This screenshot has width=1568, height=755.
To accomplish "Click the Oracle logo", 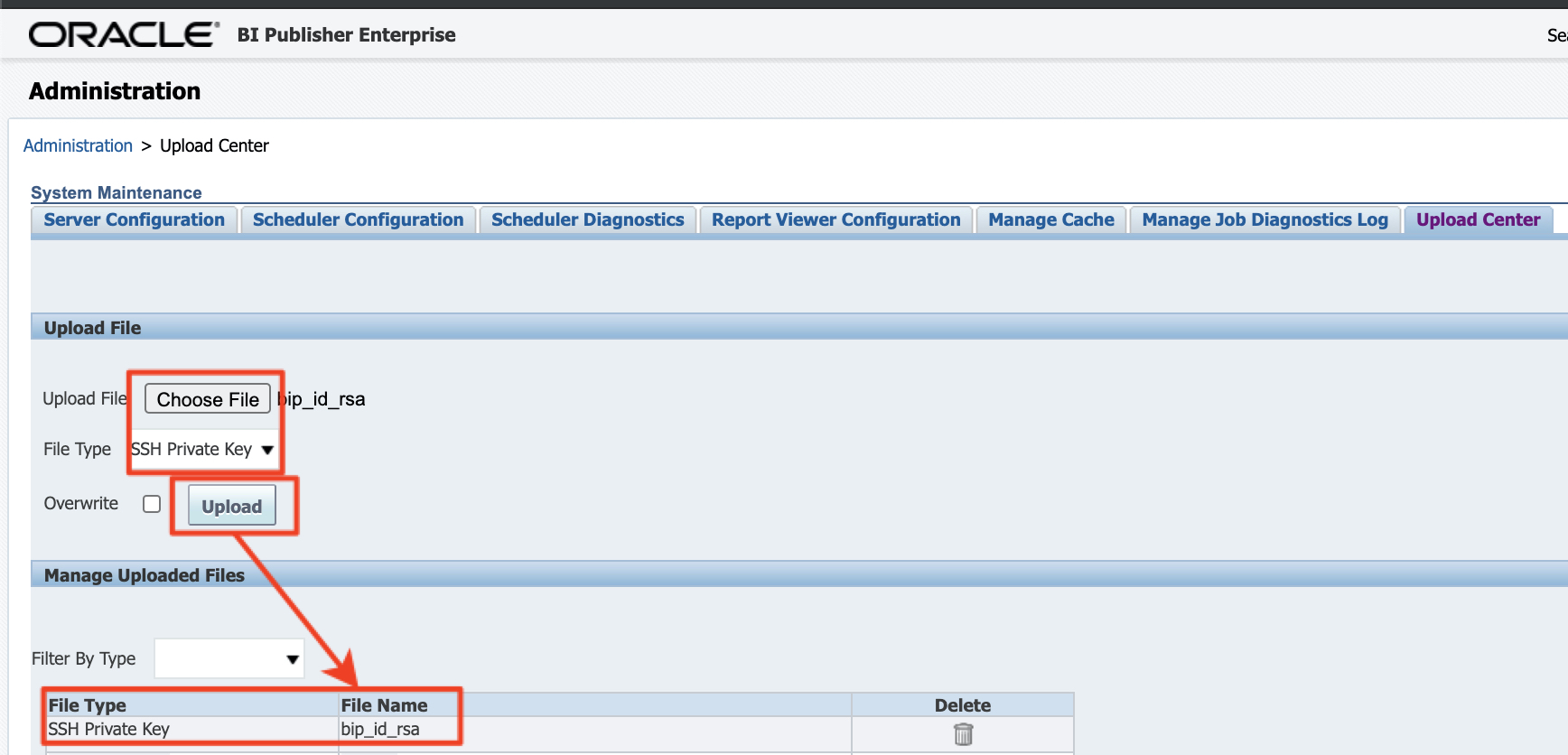I will coord(125,35).
